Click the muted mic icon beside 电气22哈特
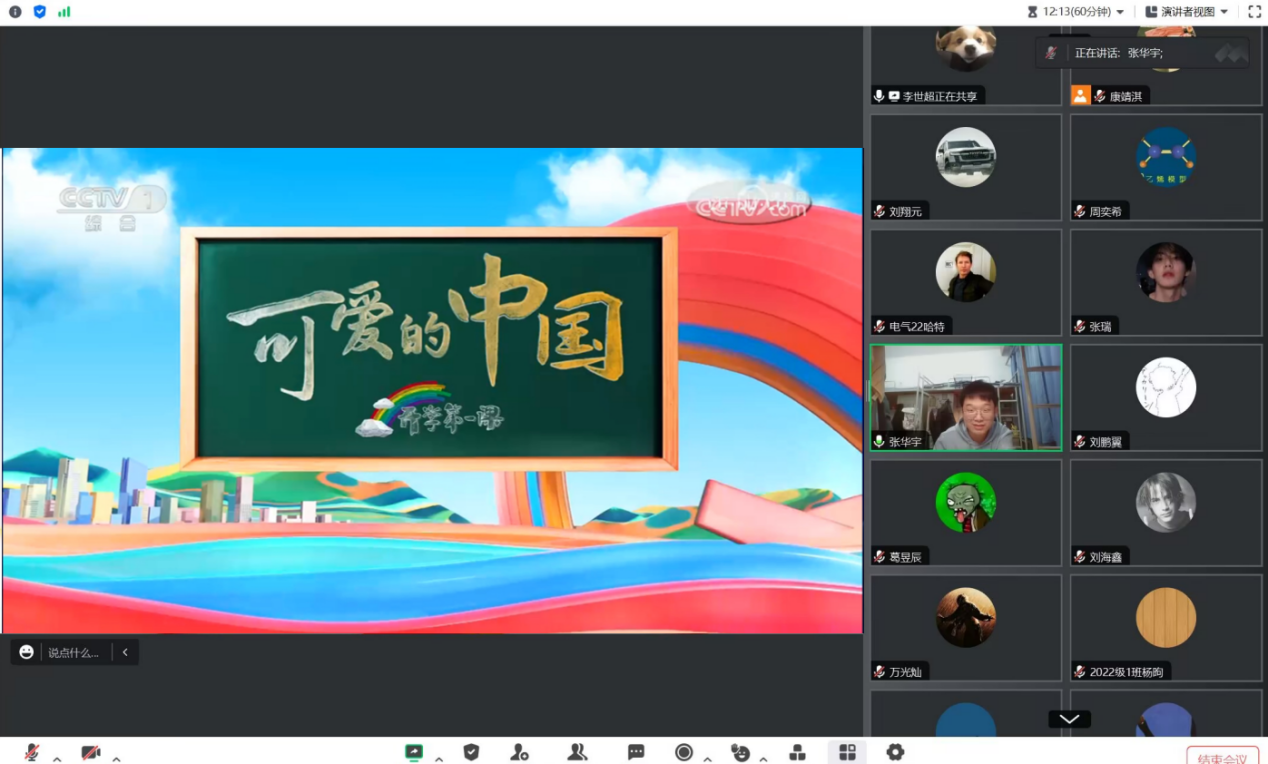1268x764 pixels. (879, 326)
